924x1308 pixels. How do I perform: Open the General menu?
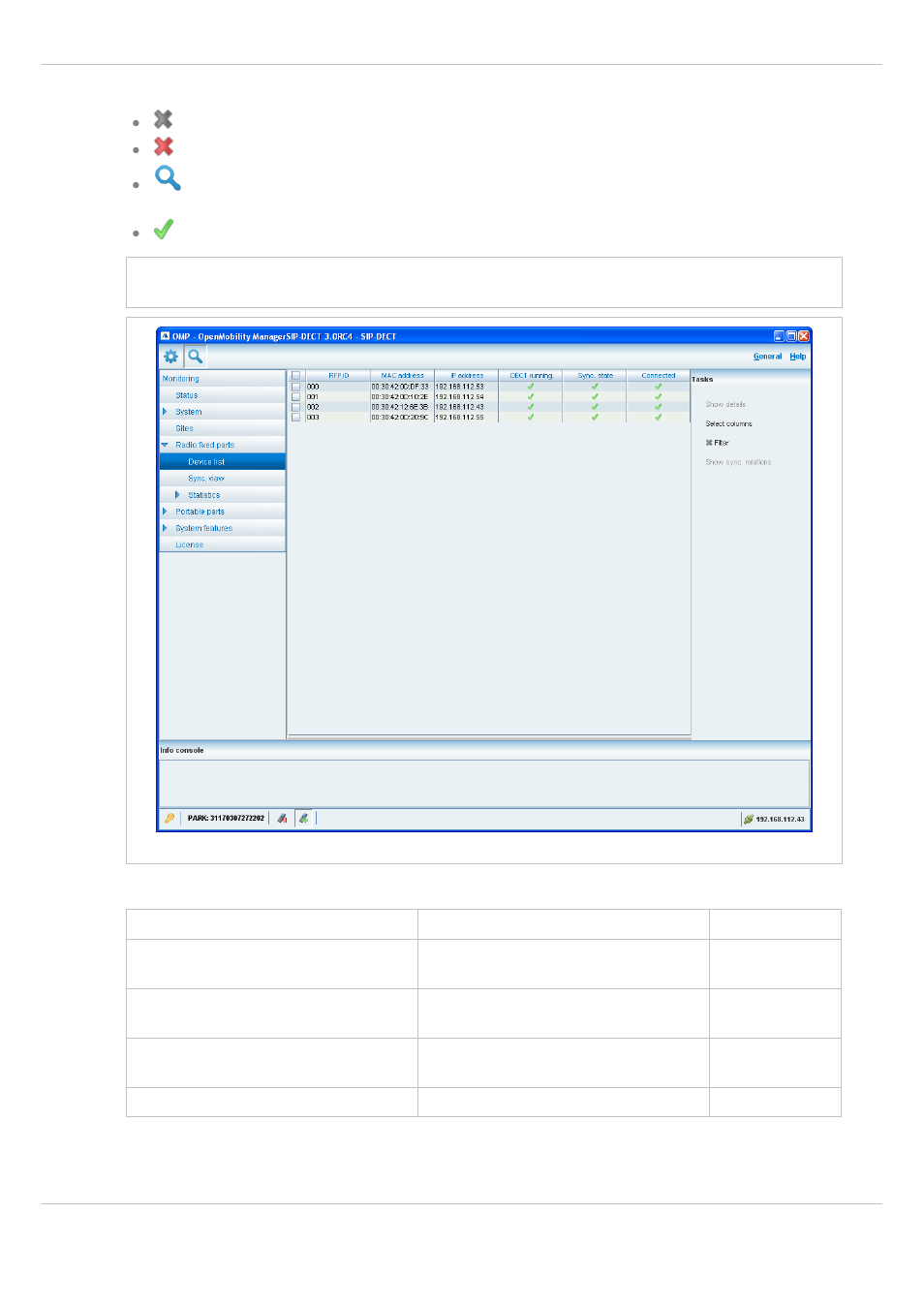click(767, 357)
